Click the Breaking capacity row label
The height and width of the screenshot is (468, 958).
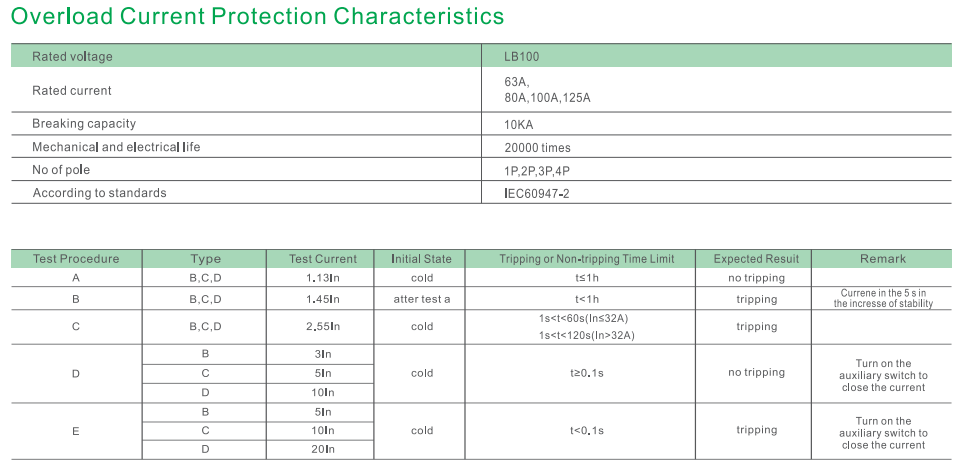[x=84, y=124]
